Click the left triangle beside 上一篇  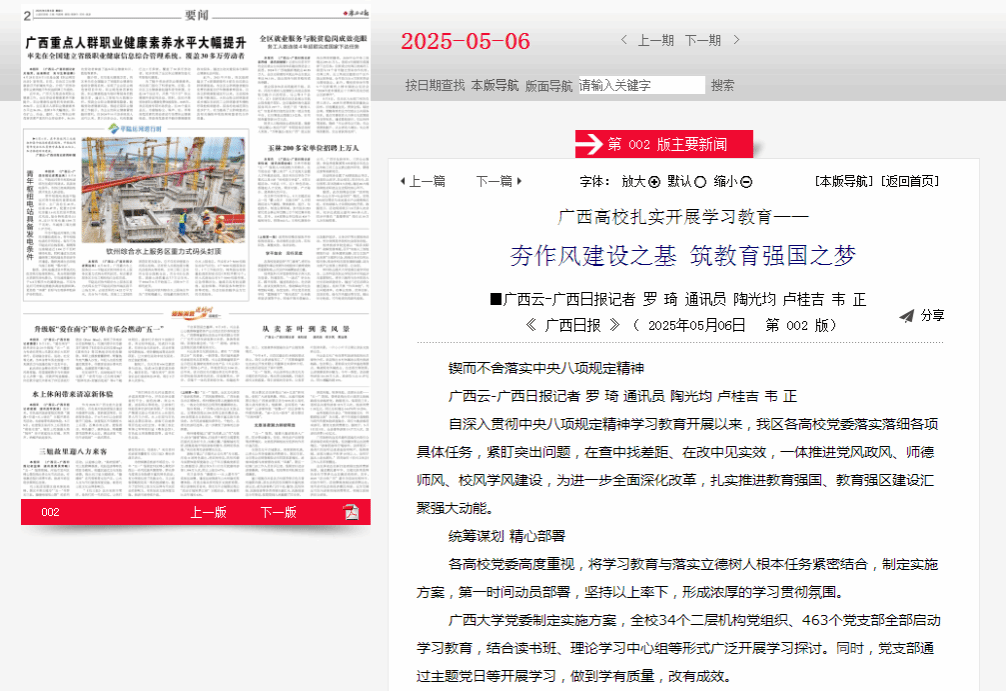(x=402, y=181)
